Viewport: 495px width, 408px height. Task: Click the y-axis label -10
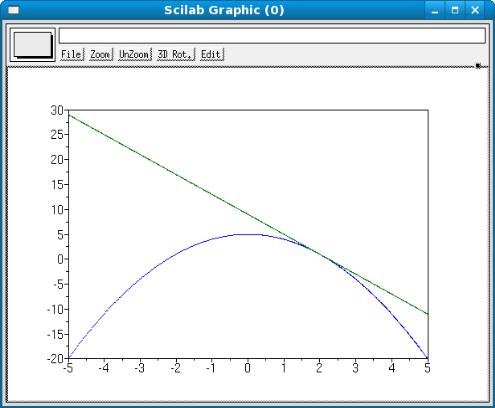tap(55, 309)
